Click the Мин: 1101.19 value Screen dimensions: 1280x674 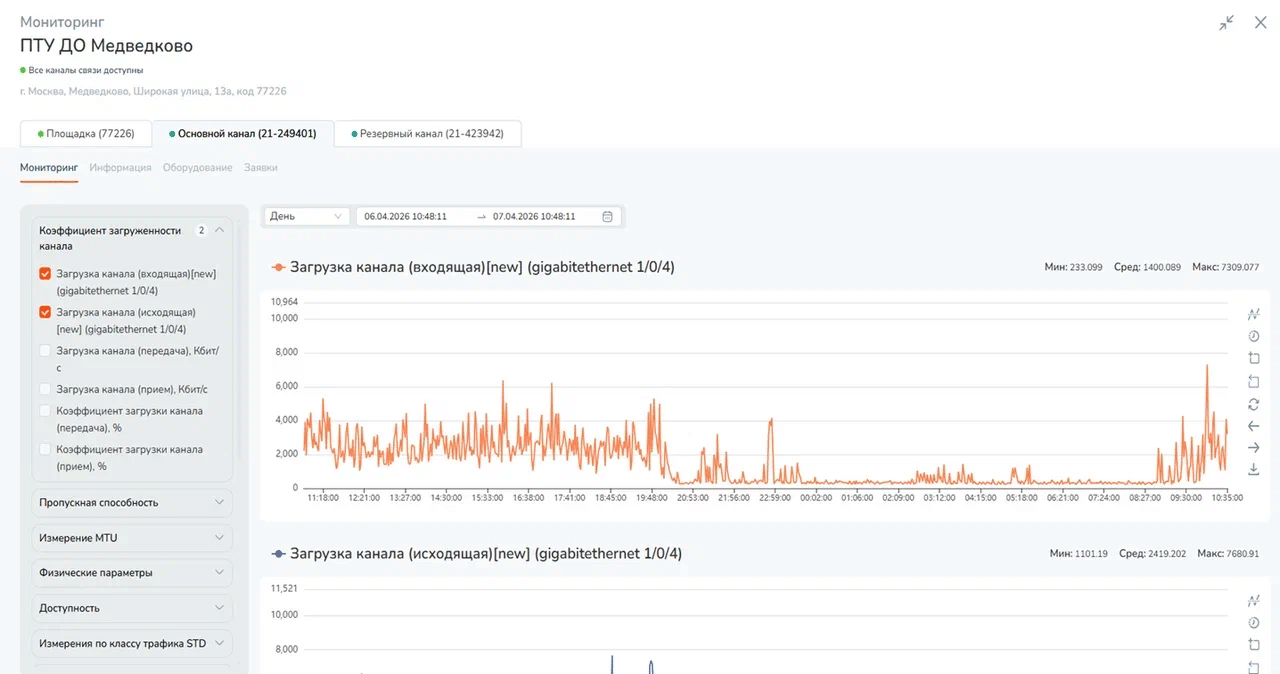tap(1079, 553)
